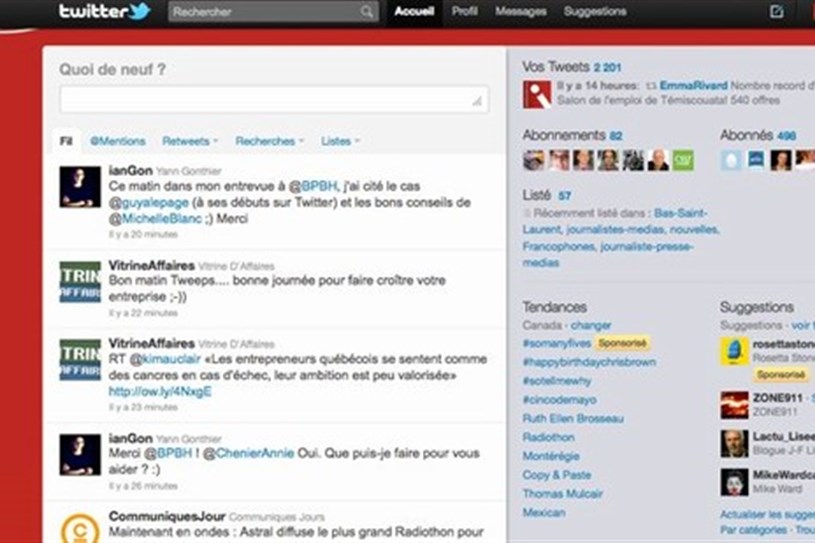Open VitrineAffaires avatar on kimauclair retweet
This screenshot has height=543, width=815.
coord(80,360)
